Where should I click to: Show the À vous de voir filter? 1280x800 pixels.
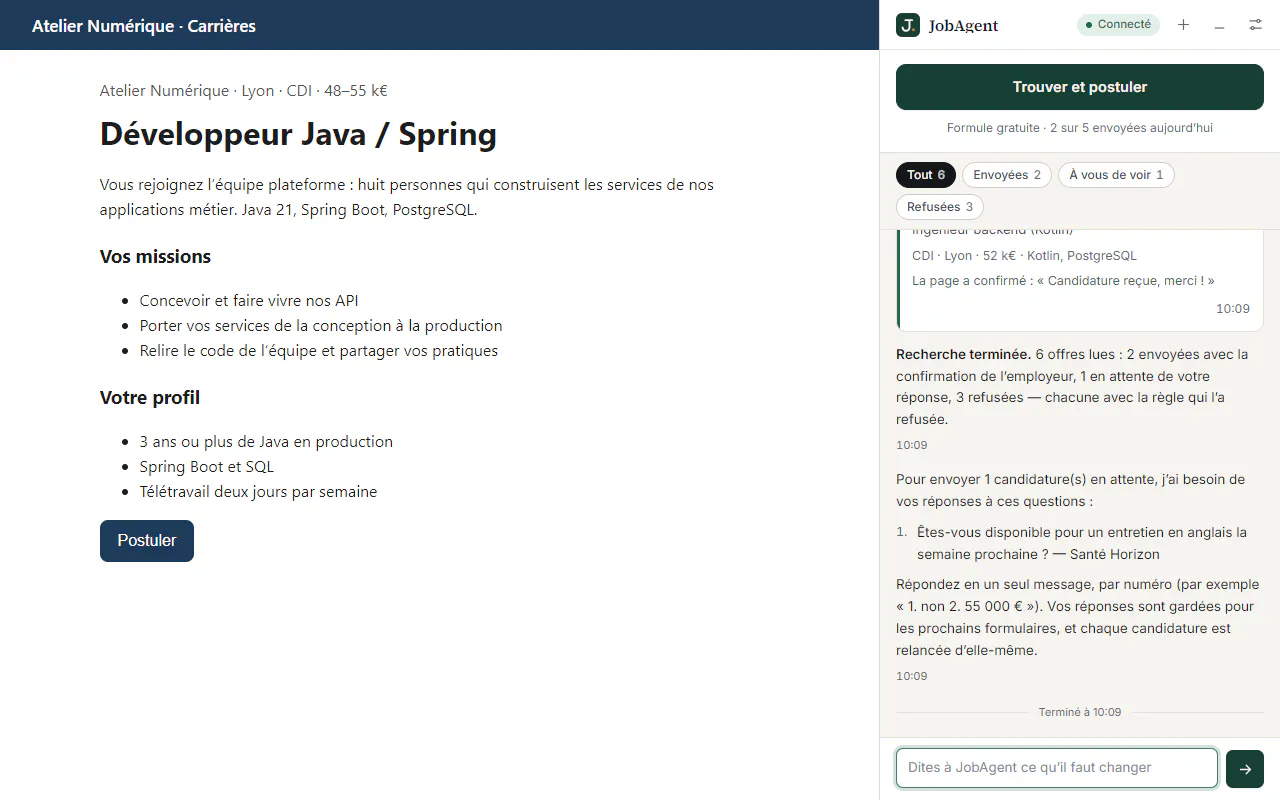1116,175
